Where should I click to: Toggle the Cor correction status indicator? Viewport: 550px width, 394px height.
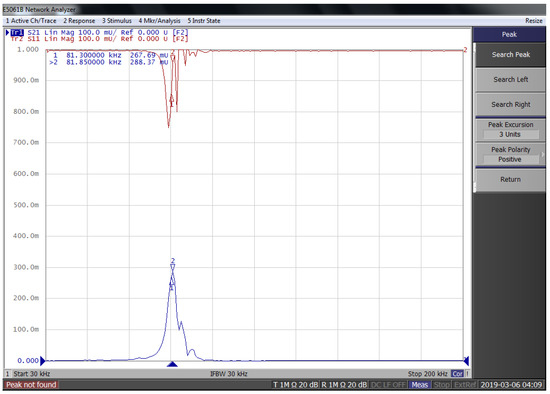(457, 374)
